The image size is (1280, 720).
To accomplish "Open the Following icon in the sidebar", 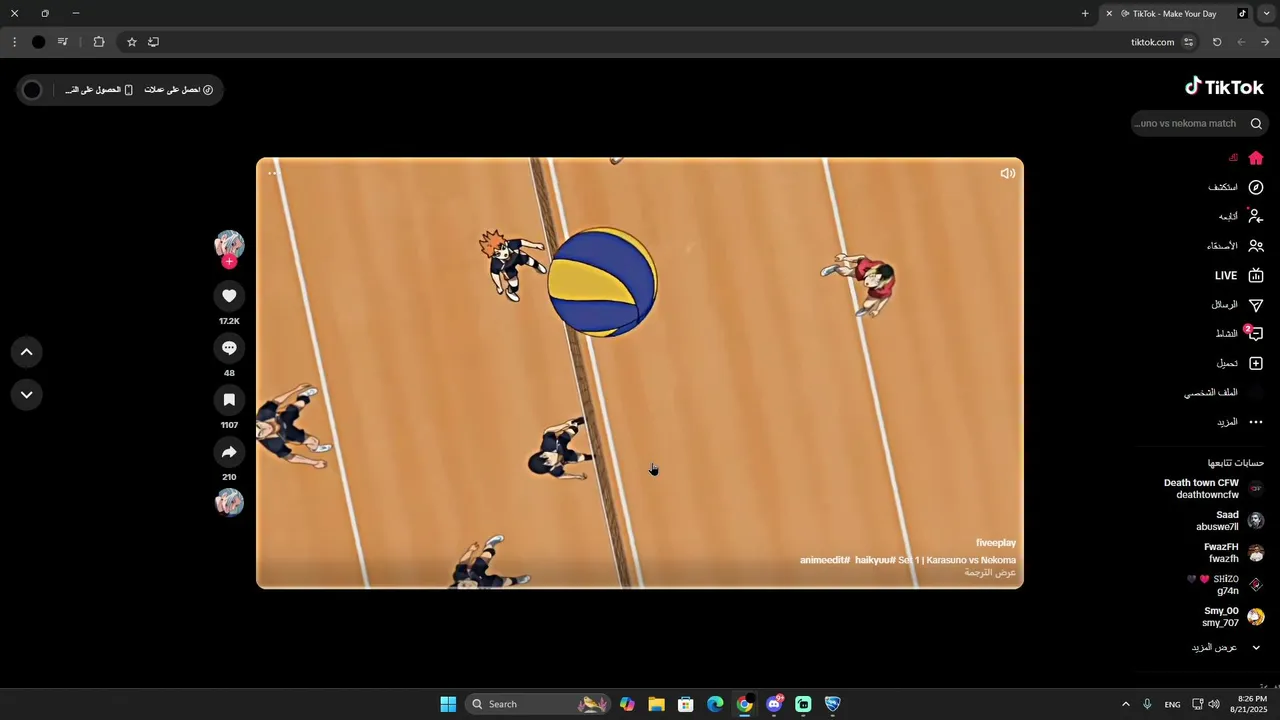I will tap(1256, 216).
